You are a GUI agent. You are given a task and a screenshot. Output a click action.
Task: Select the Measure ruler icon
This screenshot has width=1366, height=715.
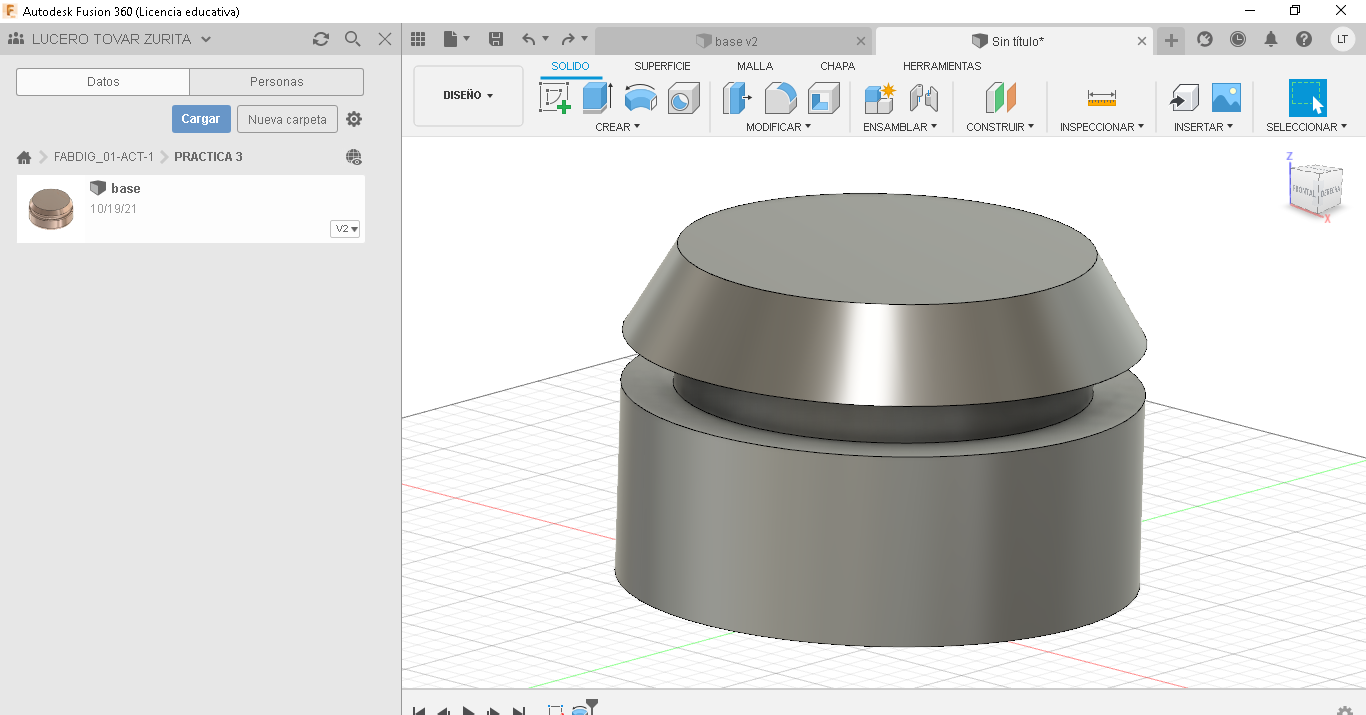coord(1101,98)
